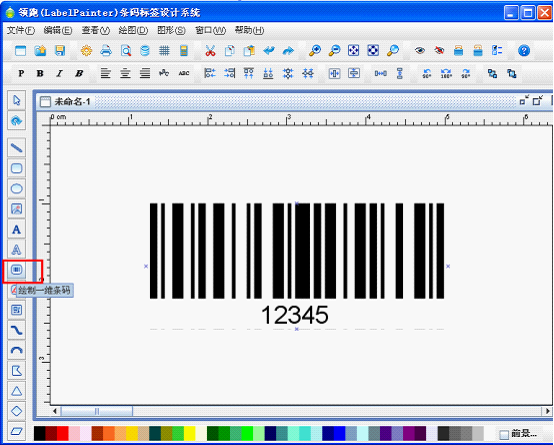Select the outlined text A tool
The height and width of the screenshot is (445, 554).
(x=17, y=250)
